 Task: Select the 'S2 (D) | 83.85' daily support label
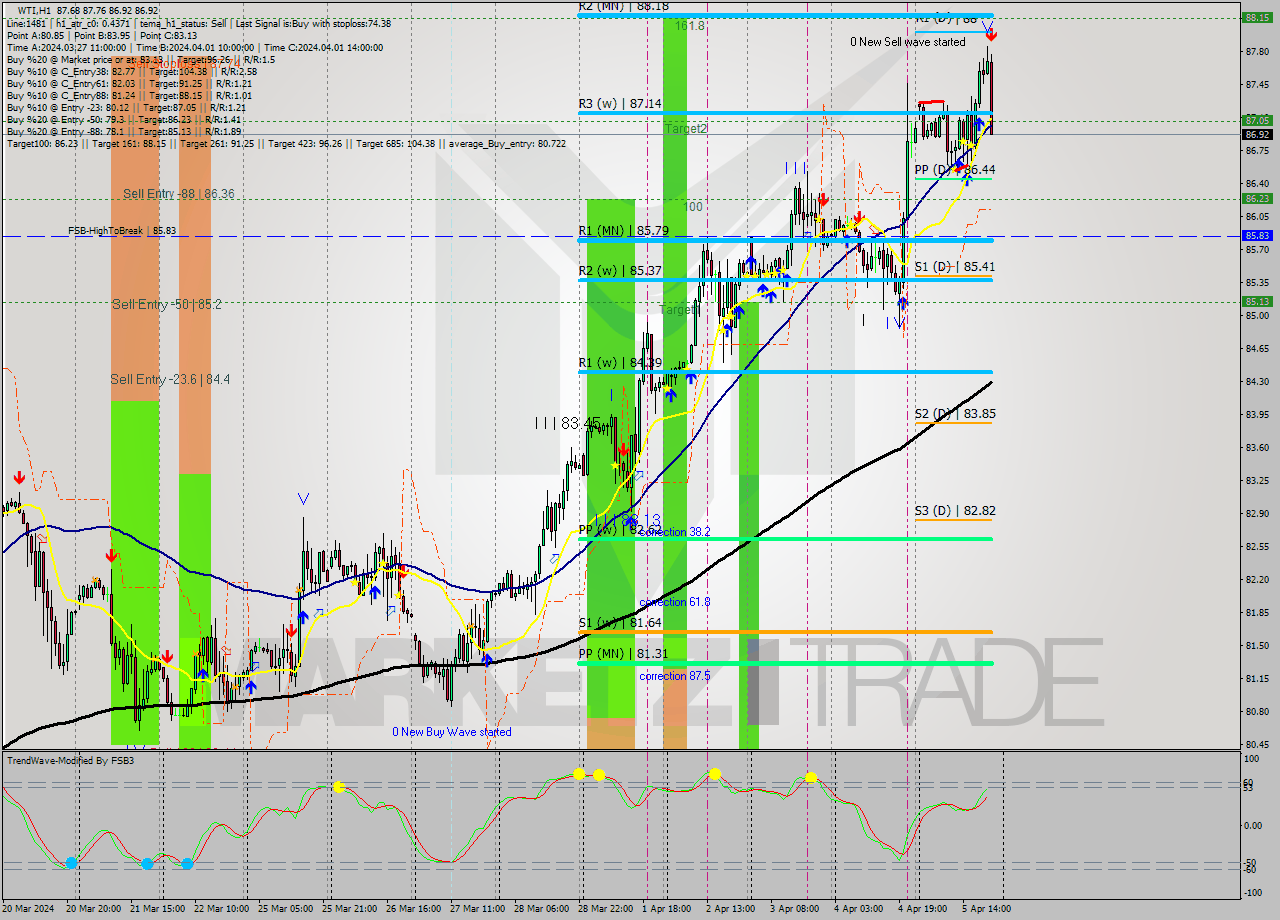[x=955, y=413]
